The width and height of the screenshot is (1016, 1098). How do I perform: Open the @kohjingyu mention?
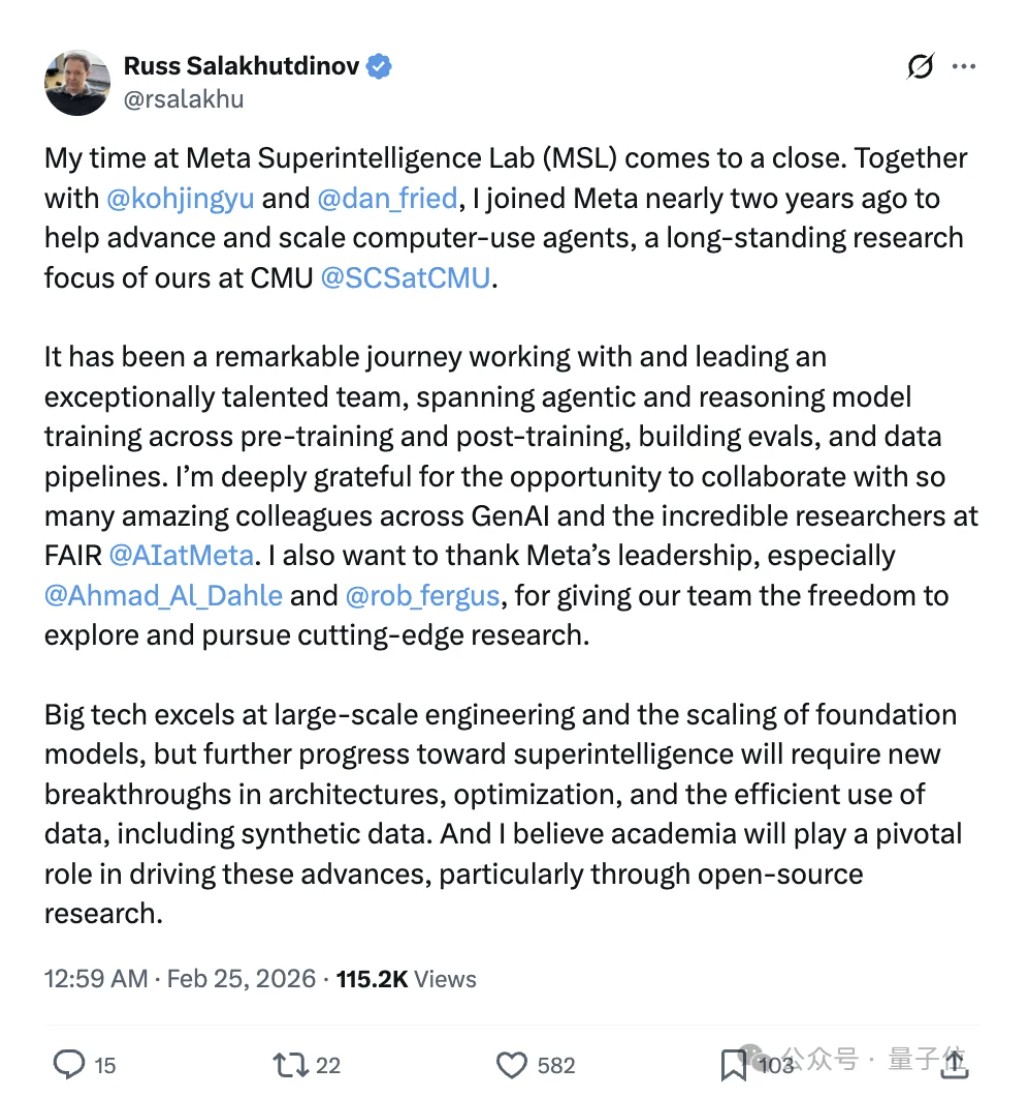tap(179, 197)
